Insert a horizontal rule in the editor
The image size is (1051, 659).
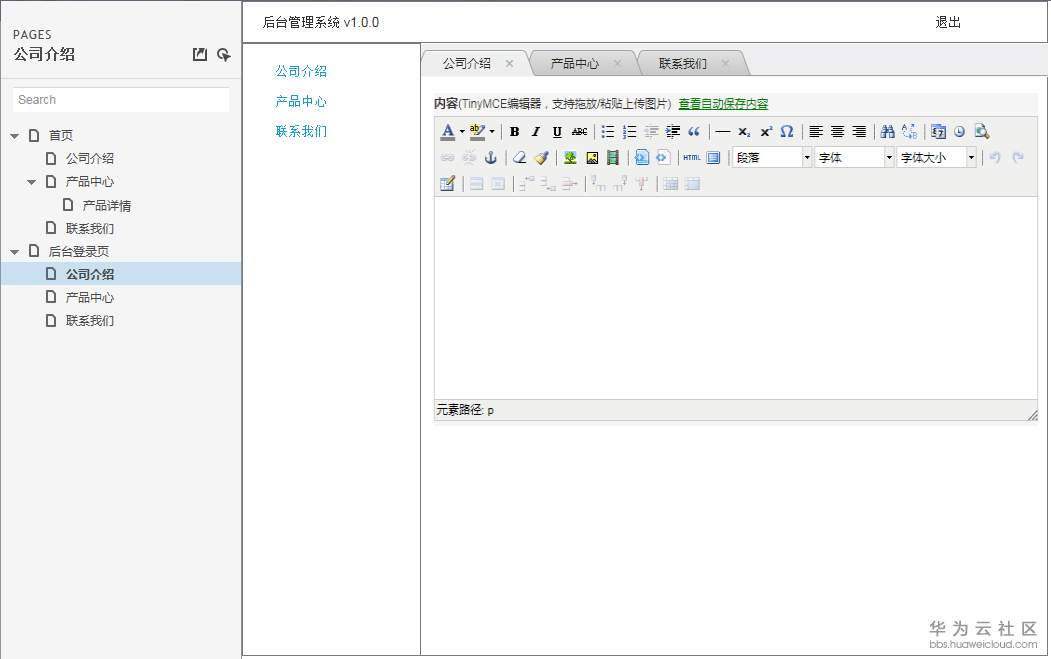[723, 132]
